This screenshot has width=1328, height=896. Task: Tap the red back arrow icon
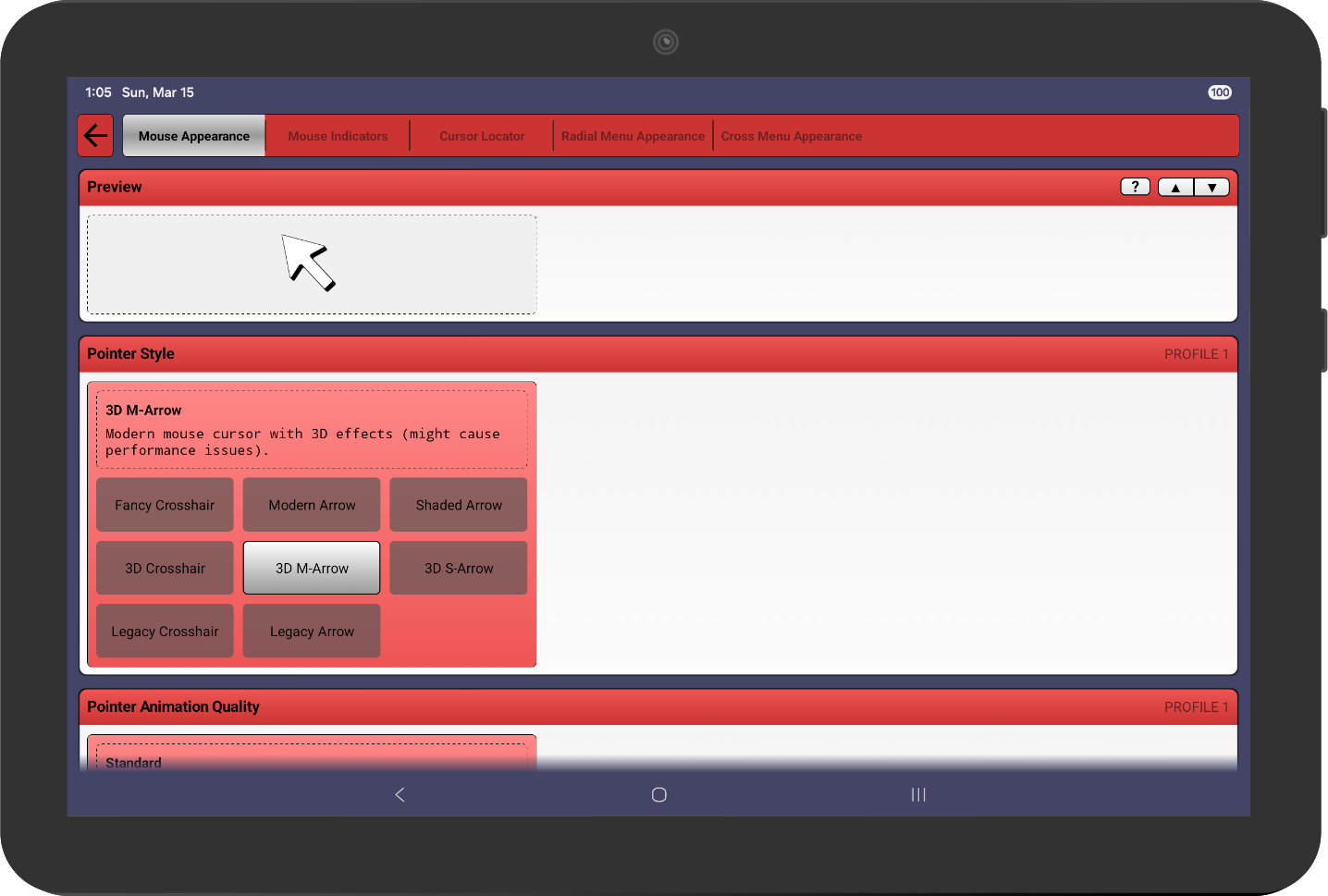coord(95,136)
